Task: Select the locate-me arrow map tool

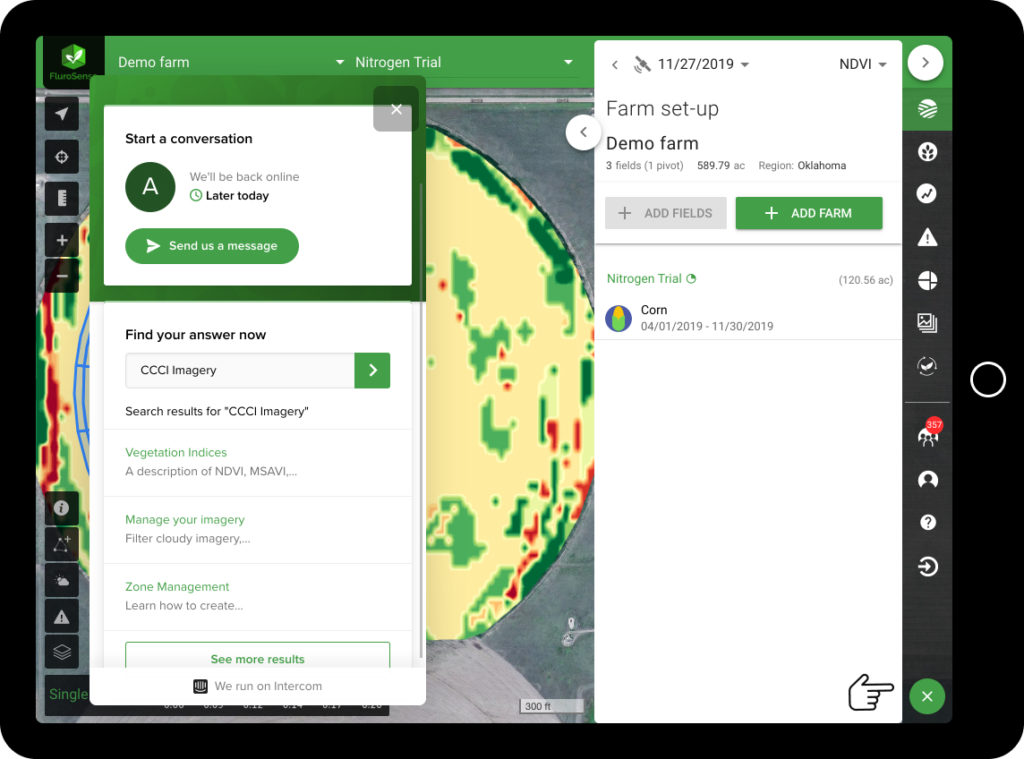Action: coord(62,114)
